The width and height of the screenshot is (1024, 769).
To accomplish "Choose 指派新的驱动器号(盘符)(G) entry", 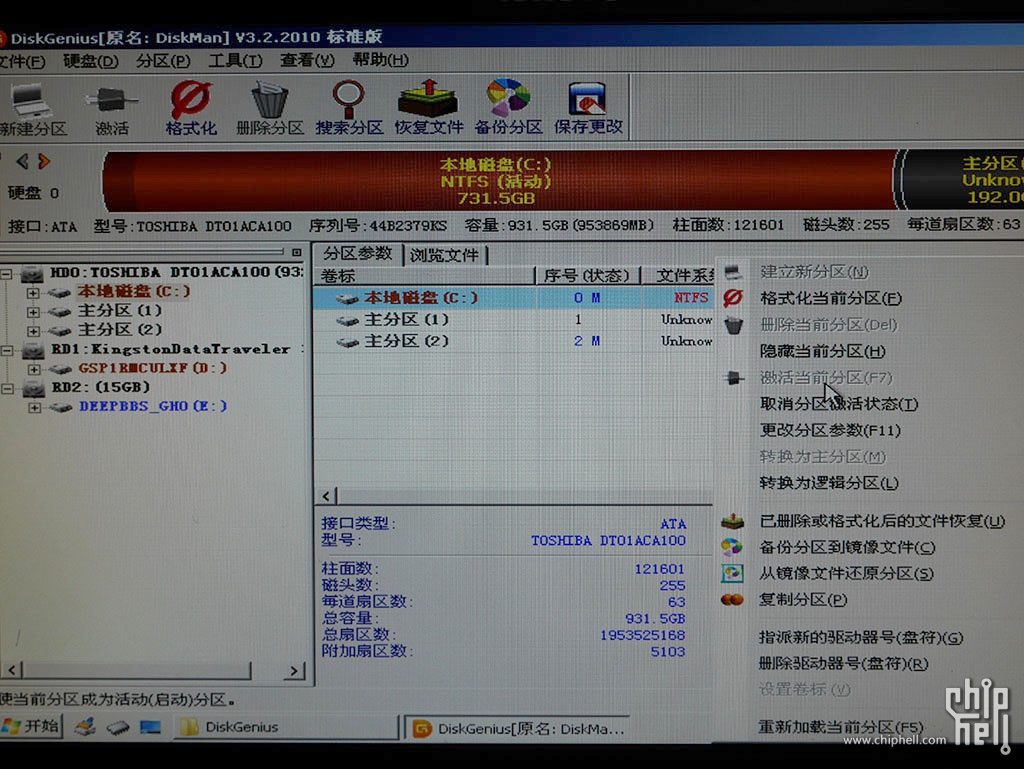I will (x=861, y=638).
